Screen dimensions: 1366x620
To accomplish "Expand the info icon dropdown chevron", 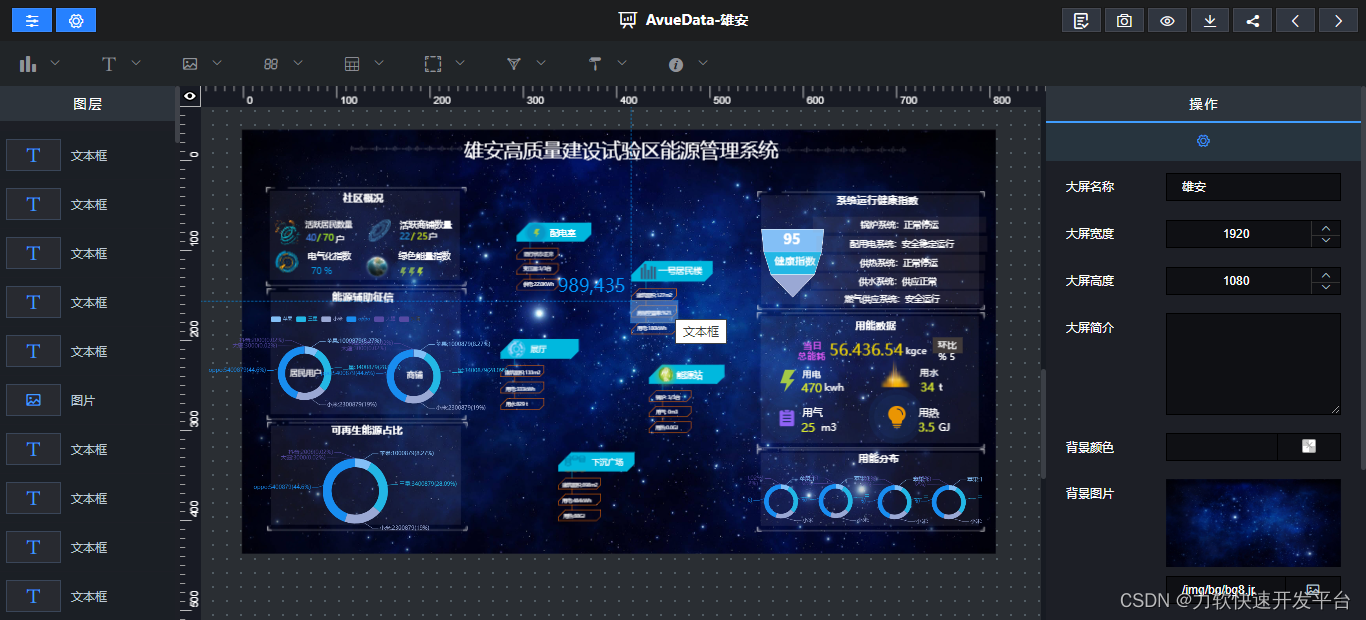I will pyautogui.click(x=703, y=63).
